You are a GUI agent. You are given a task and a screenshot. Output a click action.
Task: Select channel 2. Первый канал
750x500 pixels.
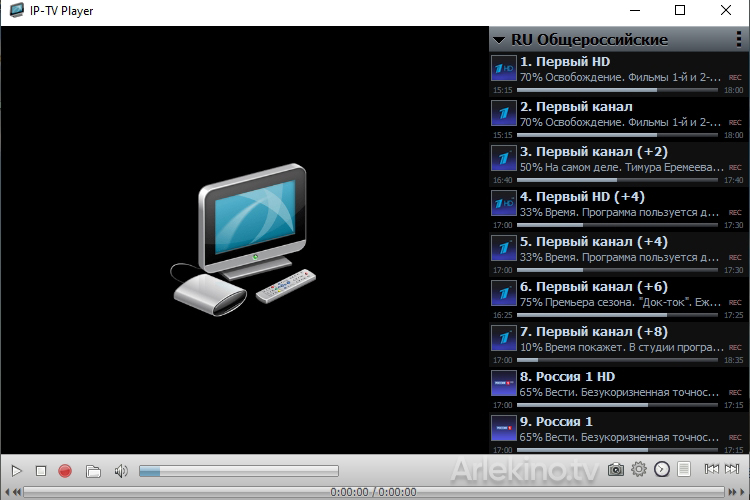[x=618, y=119]
